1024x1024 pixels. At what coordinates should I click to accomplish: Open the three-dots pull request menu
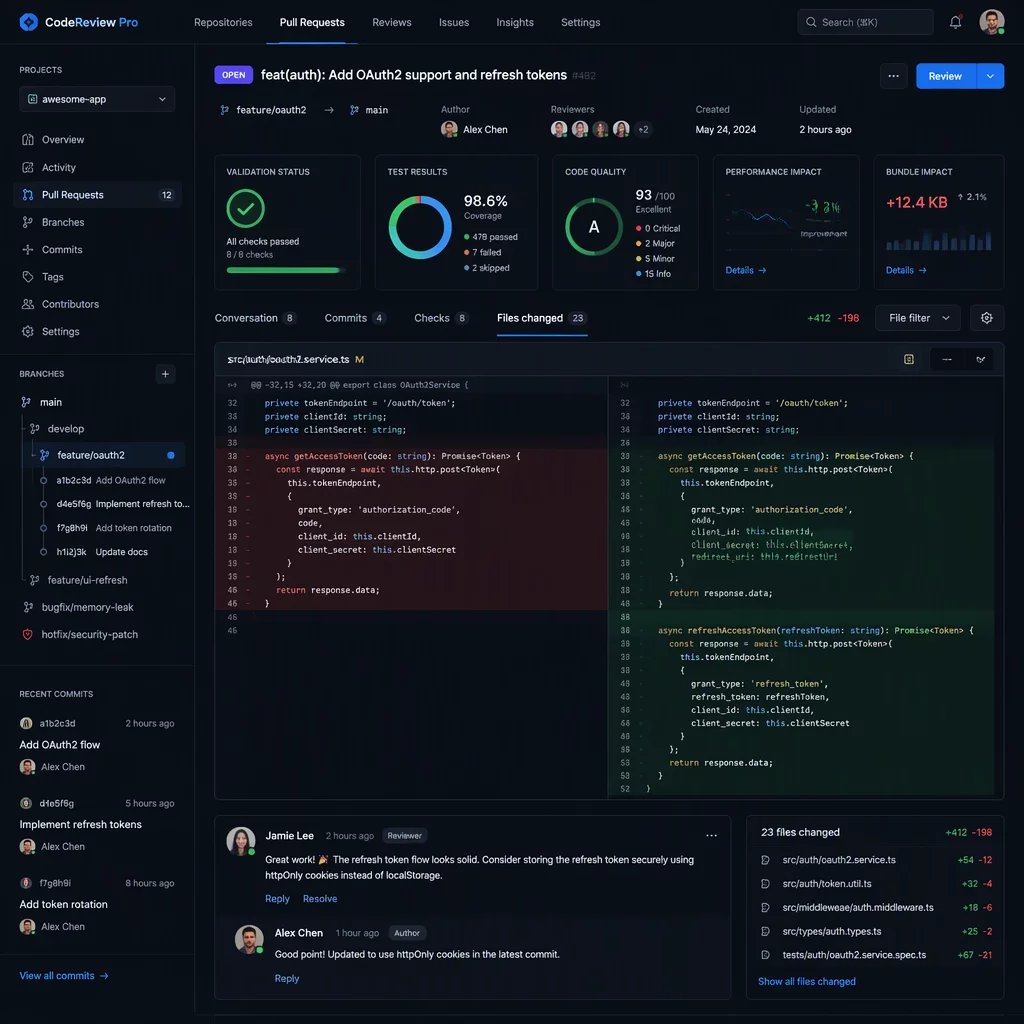(893, 76)
